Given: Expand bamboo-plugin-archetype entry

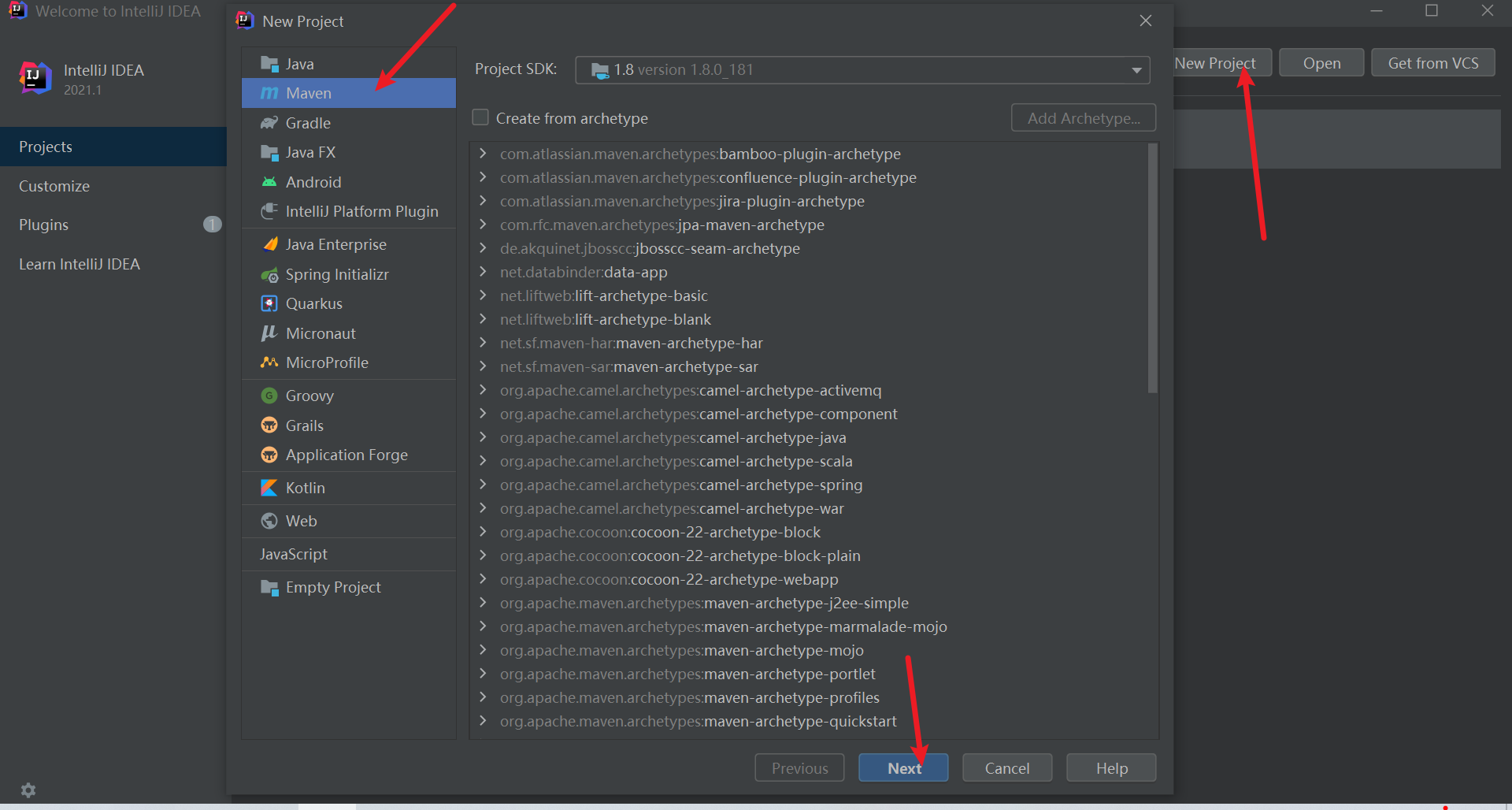Looking at the screenshot, I should [x=483, y=153].
